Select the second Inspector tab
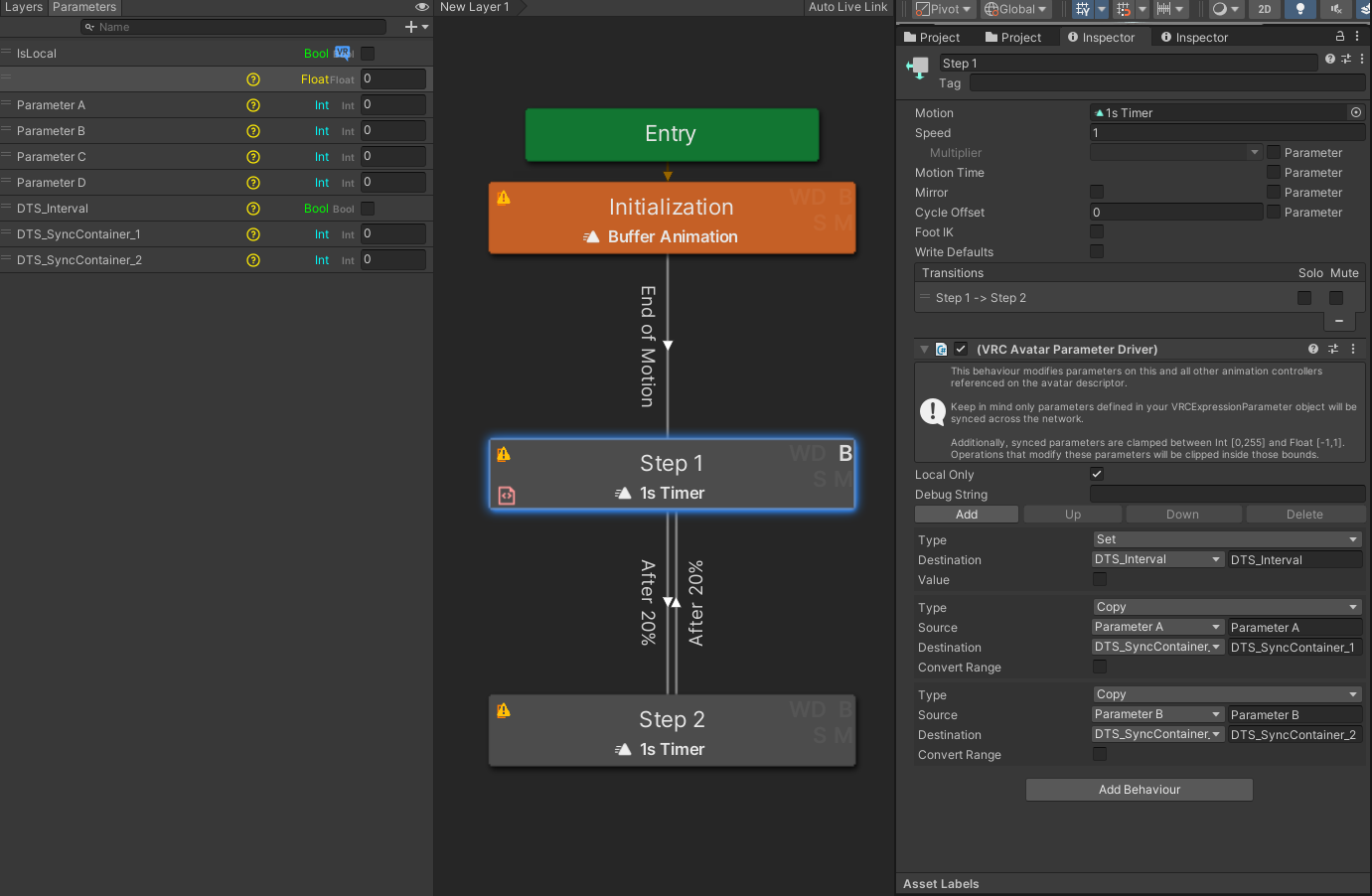1372x896 pixels. tap(1194, 37)
